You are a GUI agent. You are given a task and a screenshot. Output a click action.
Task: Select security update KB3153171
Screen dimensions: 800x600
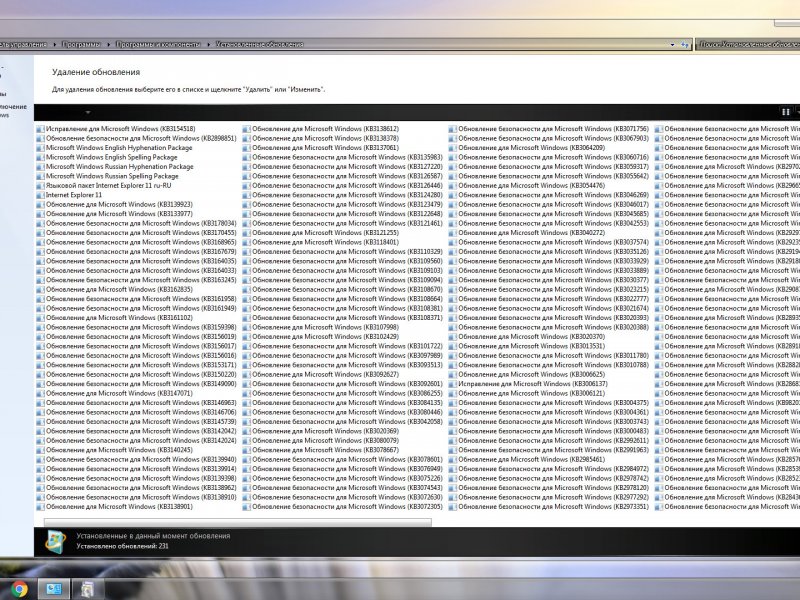(x=137, y=365)
